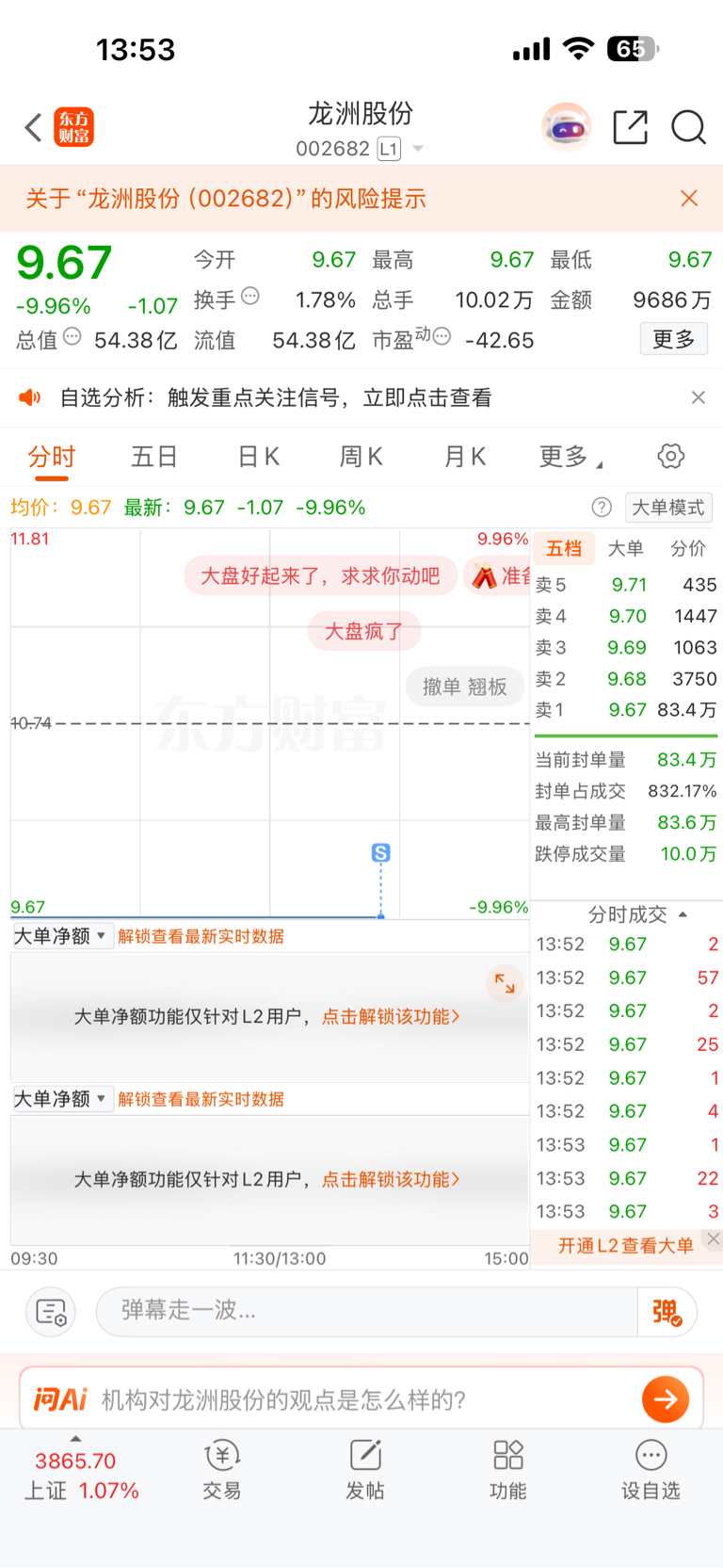Open the L1 level badge

pos(389,149)
